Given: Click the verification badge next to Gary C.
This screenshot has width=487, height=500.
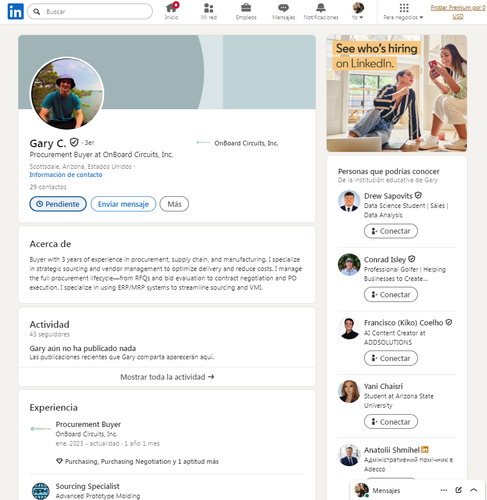Looking at the screenshot, I should click(74, 143).
